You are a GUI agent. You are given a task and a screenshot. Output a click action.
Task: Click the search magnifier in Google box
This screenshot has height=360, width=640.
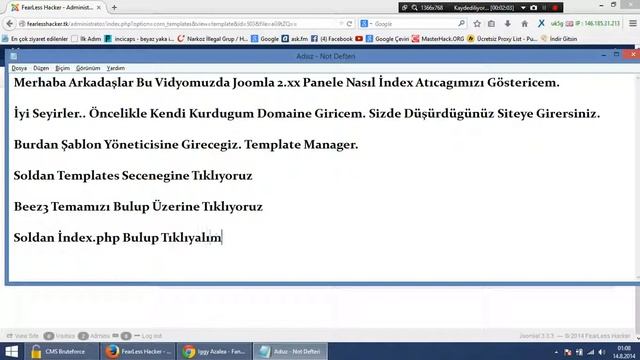[x=461, y=24]
